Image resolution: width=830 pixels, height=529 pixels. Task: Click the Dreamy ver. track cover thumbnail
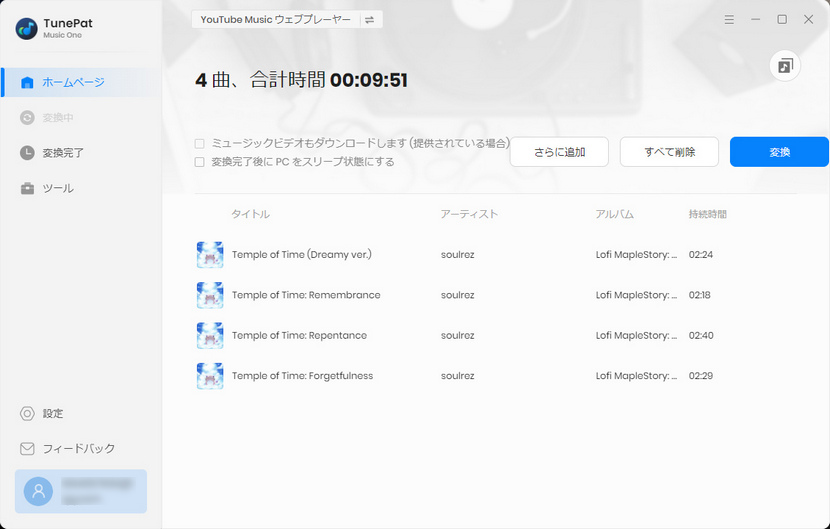(210, 255)
